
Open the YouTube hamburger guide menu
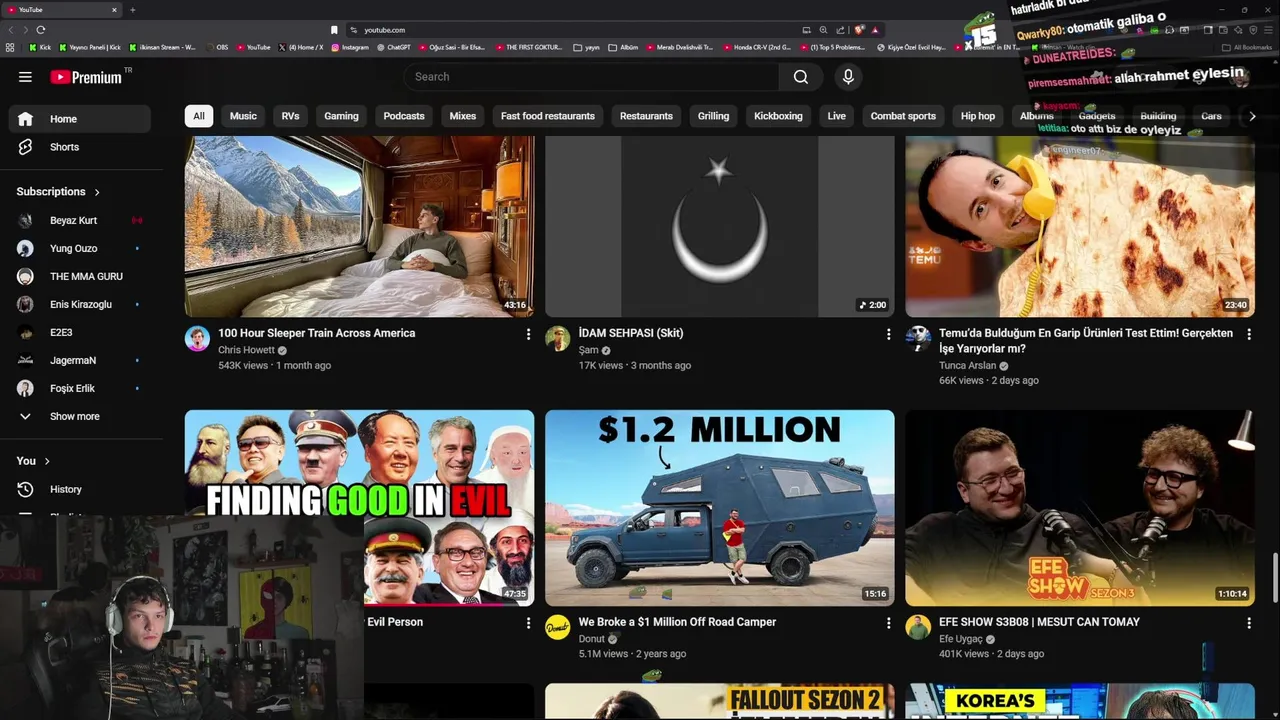coord(25,77)
